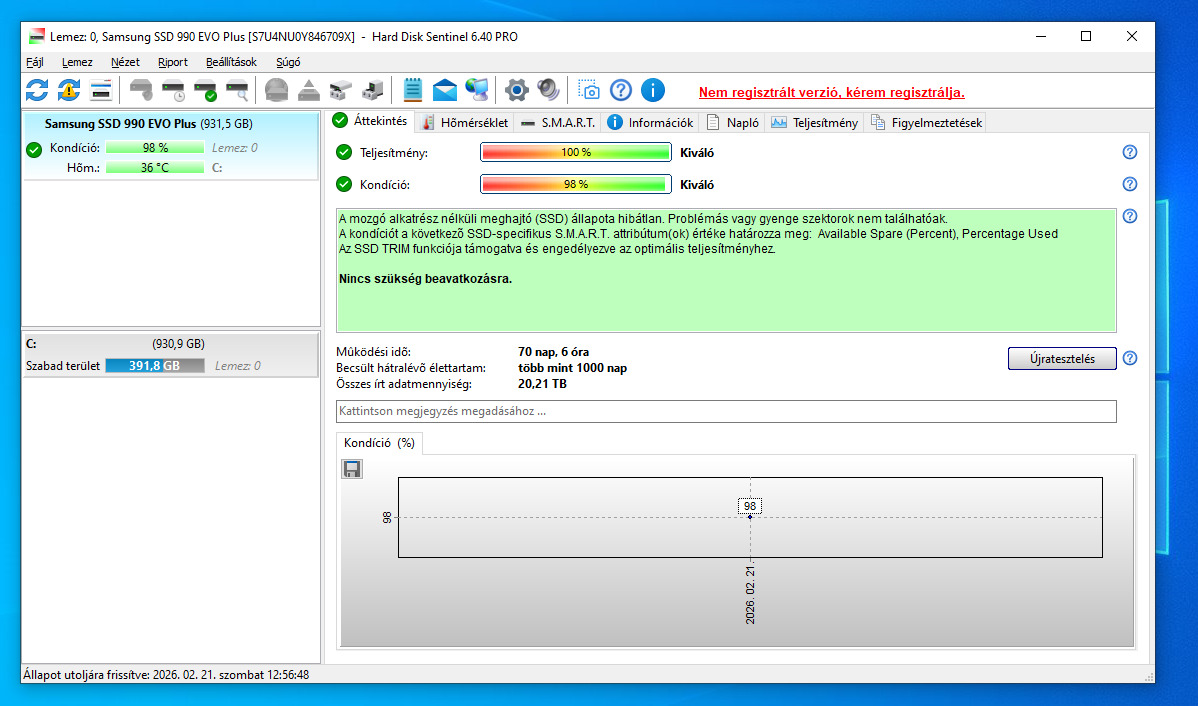Click the help icon next to Újratesztelés

tap(1130, 358)
